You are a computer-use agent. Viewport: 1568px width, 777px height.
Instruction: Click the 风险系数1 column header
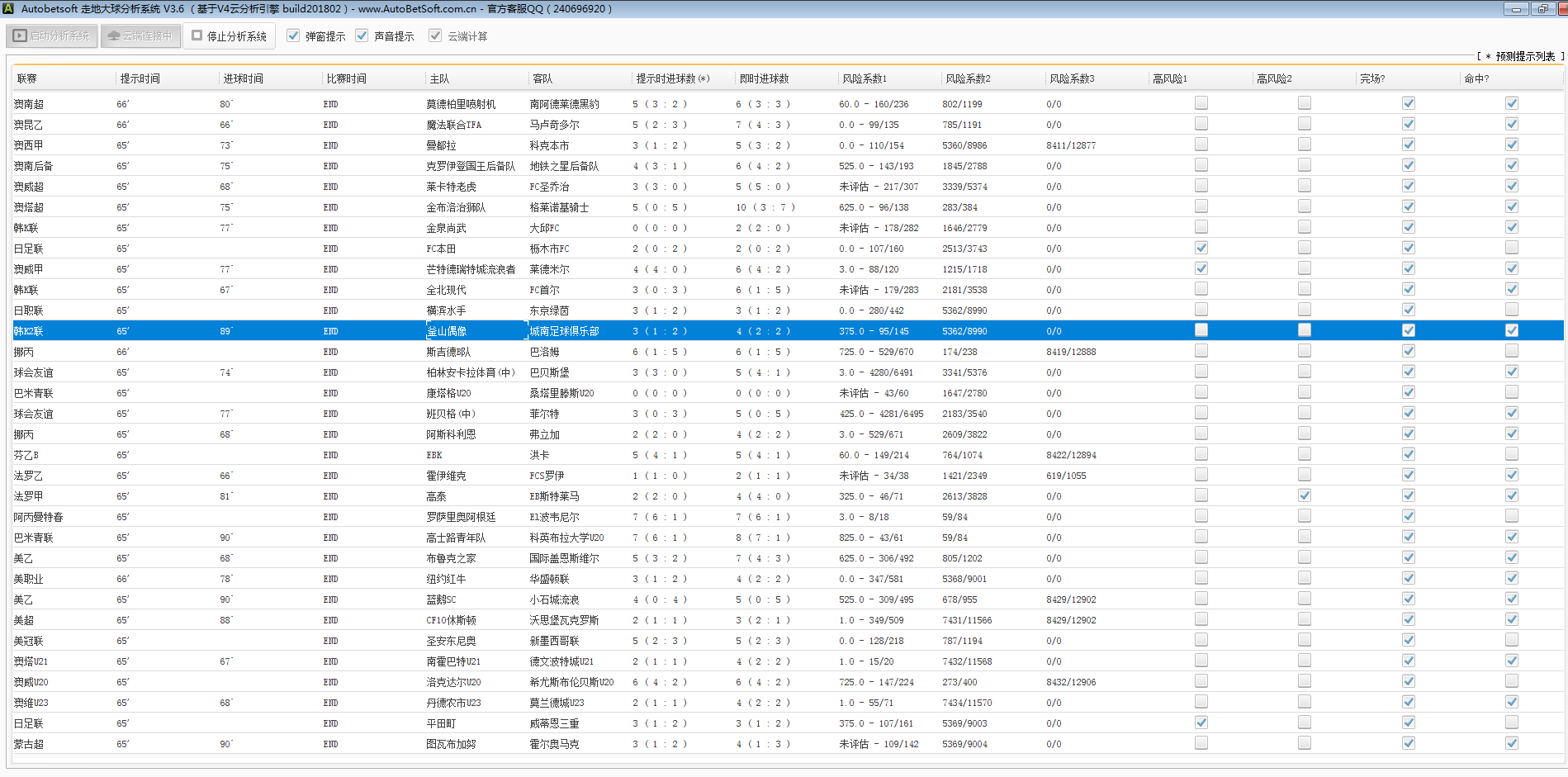click(865, 79)
